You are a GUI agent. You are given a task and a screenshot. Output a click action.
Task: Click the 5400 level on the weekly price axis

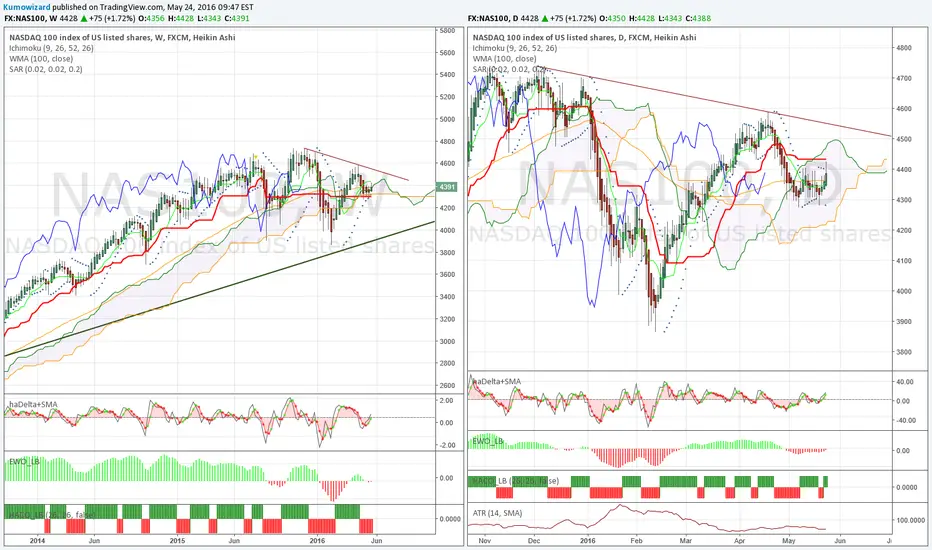[447, 75]
